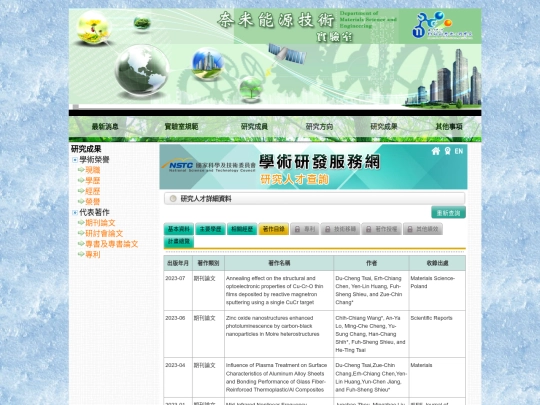Screen dimensions: 540x405
Task: Click the 'Zinc oxide nanostructures enhanced' title
Action: point(272,326)
